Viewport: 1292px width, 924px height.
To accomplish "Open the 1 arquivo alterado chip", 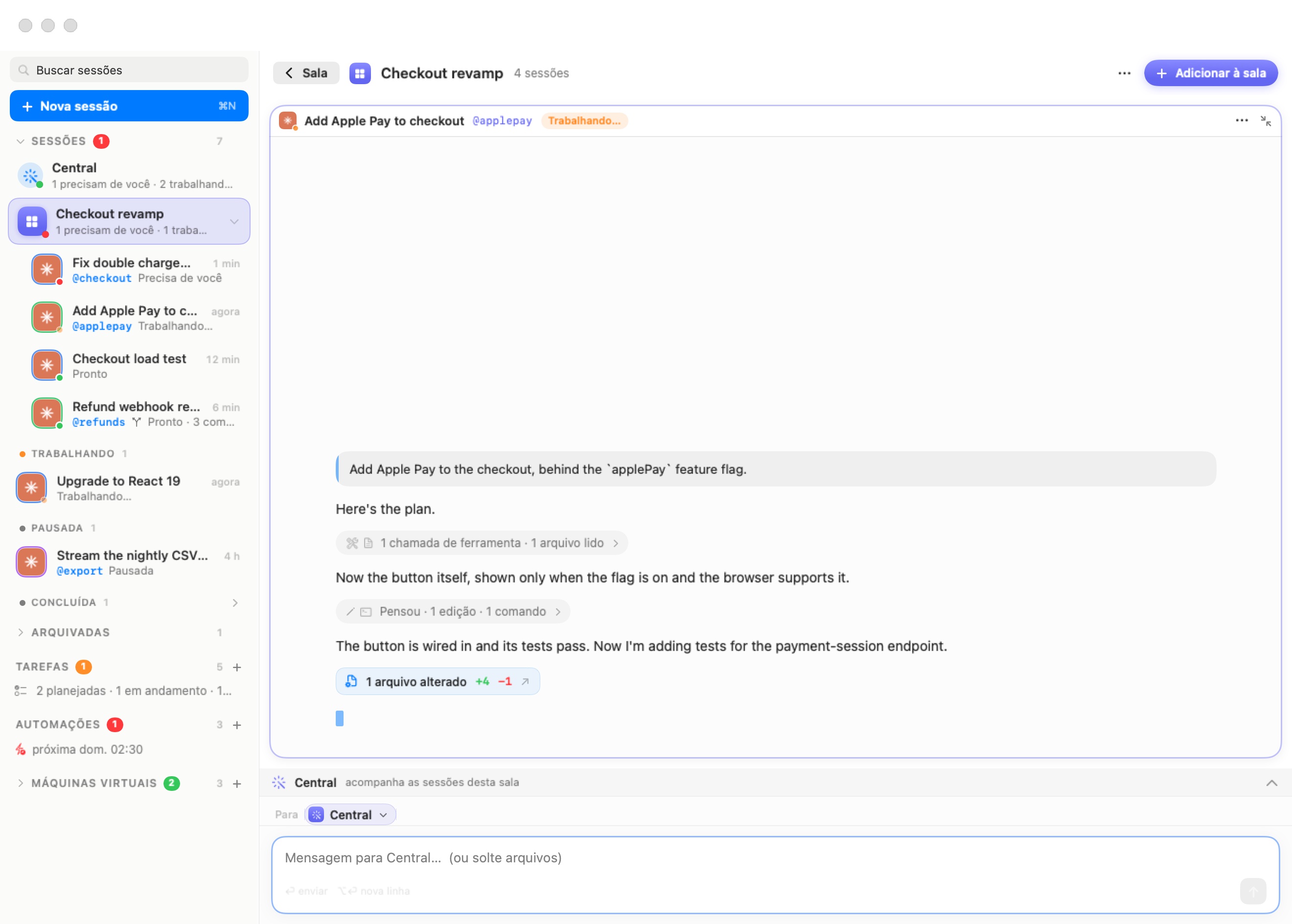I will tap(438, 682).
